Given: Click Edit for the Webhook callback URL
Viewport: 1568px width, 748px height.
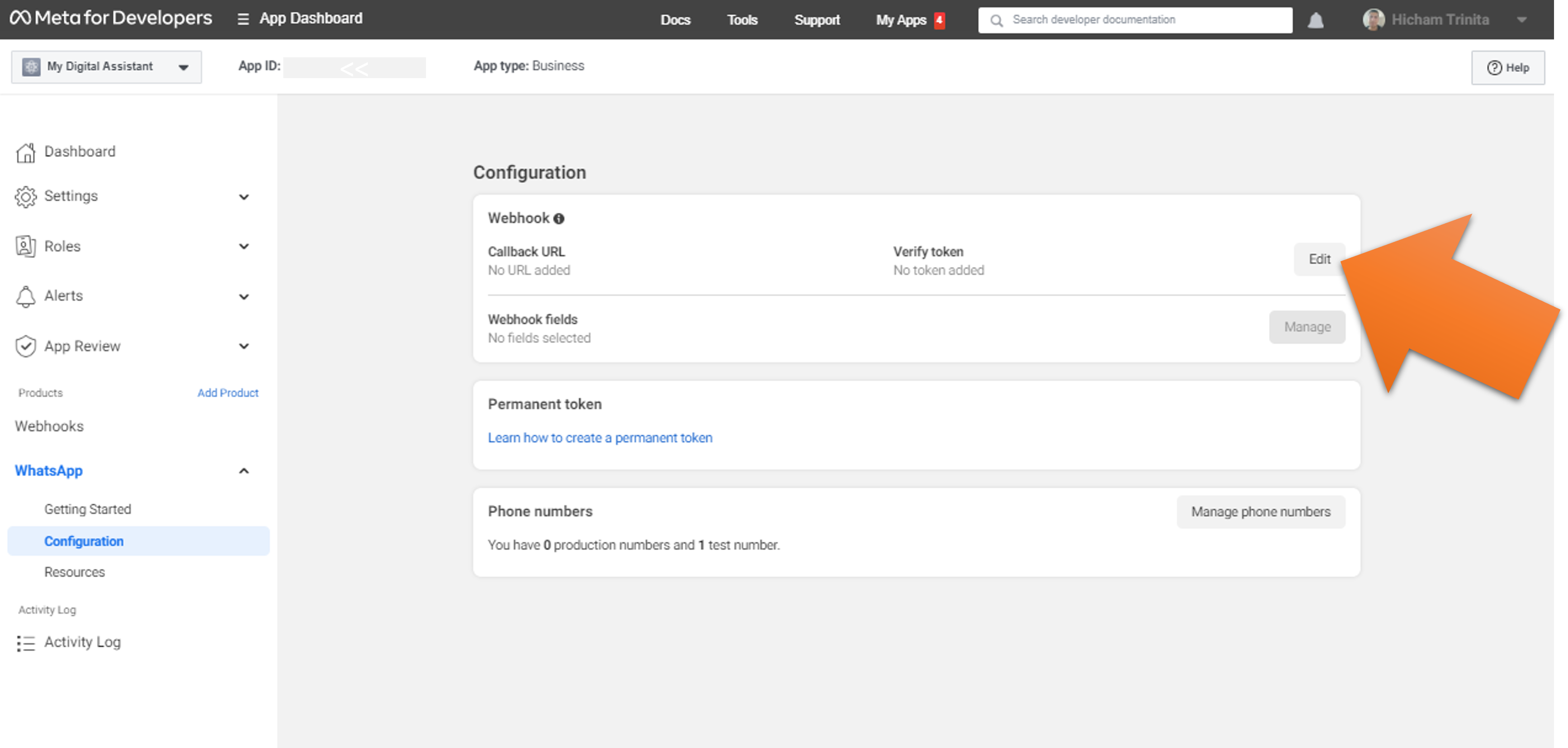Looking at the screenshot, I should point(1319,259).
